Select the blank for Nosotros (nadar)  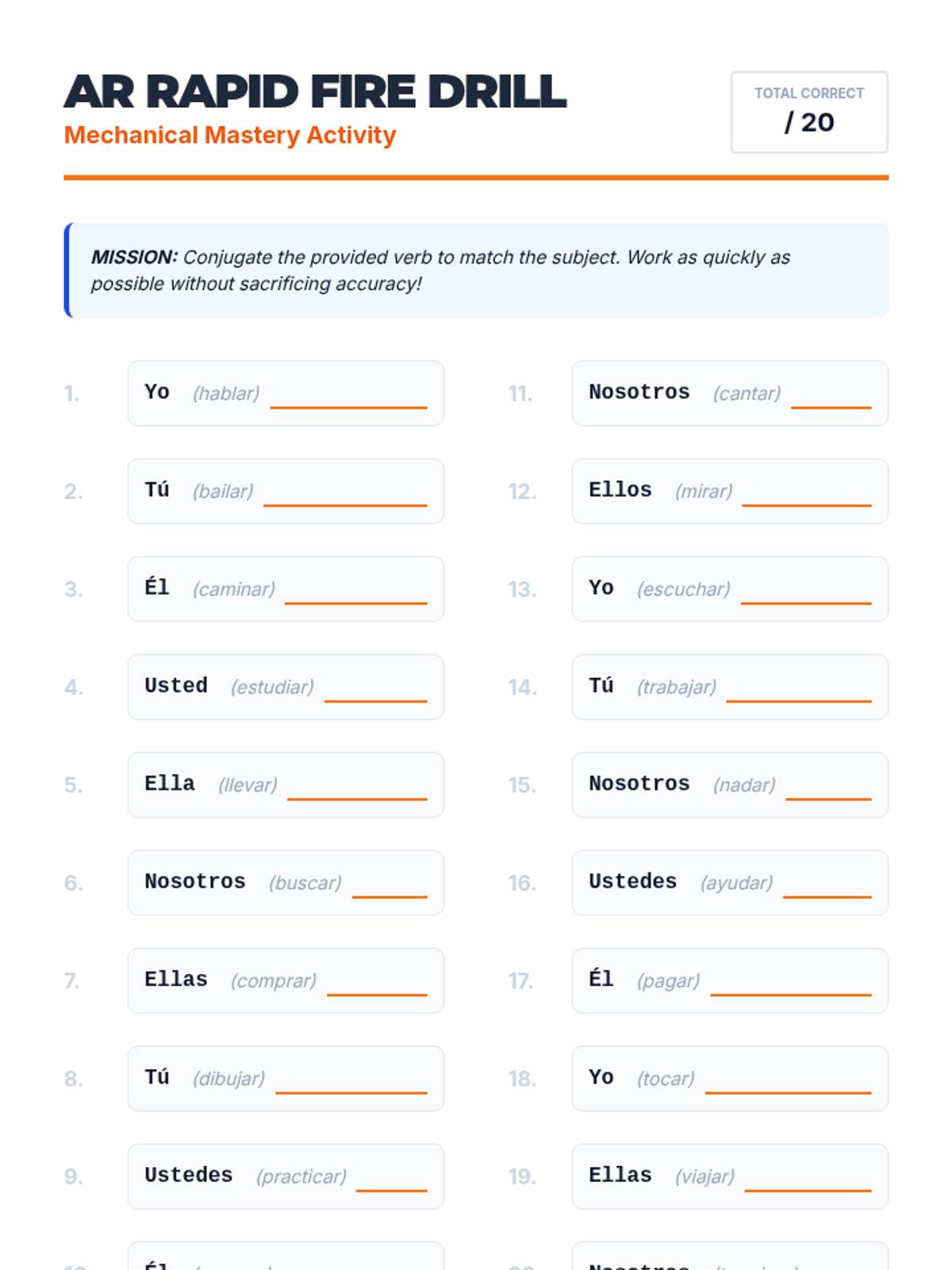pyautogui.click(x=828, y=787)
